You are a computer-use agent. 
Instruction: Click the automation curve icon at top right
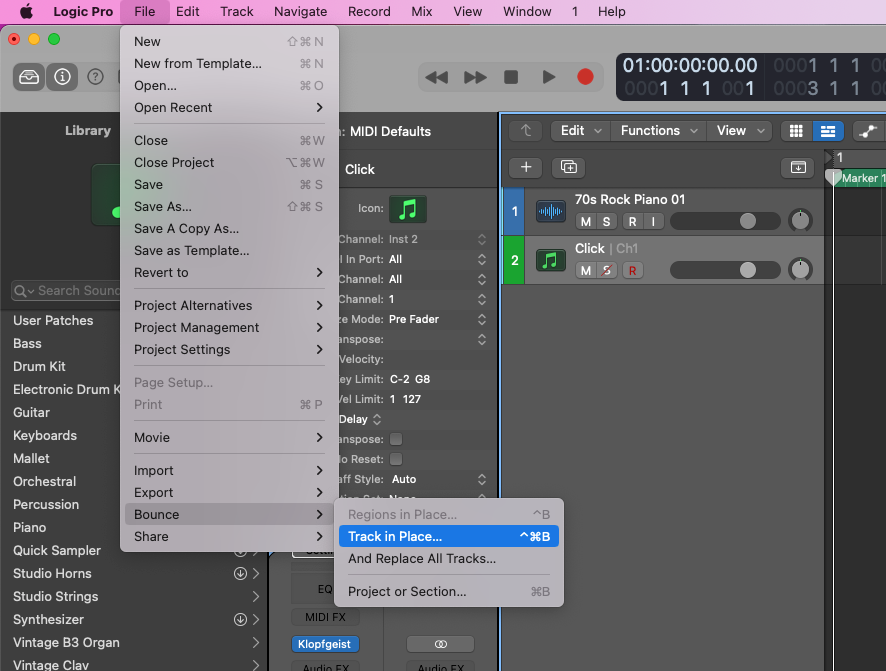pyautogui.click(x=868, y=131)
